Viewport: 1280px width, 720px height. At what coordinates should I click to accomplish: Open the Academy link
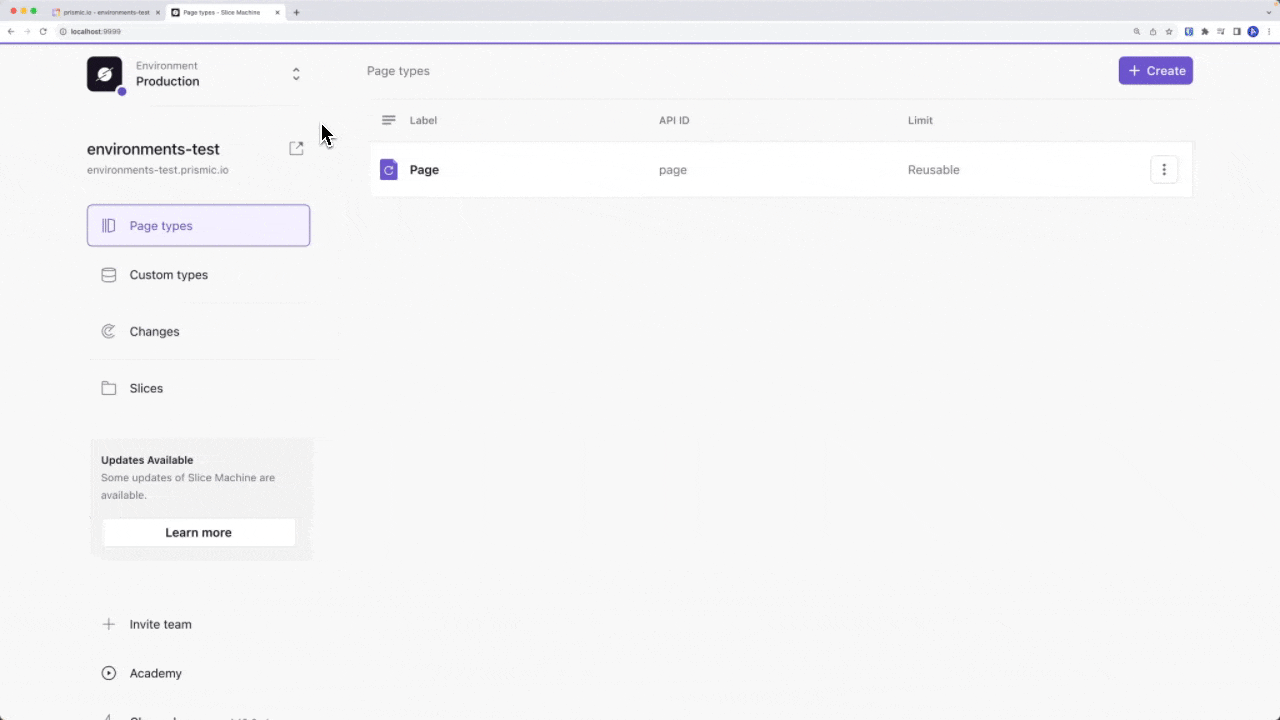pos(156,673)
